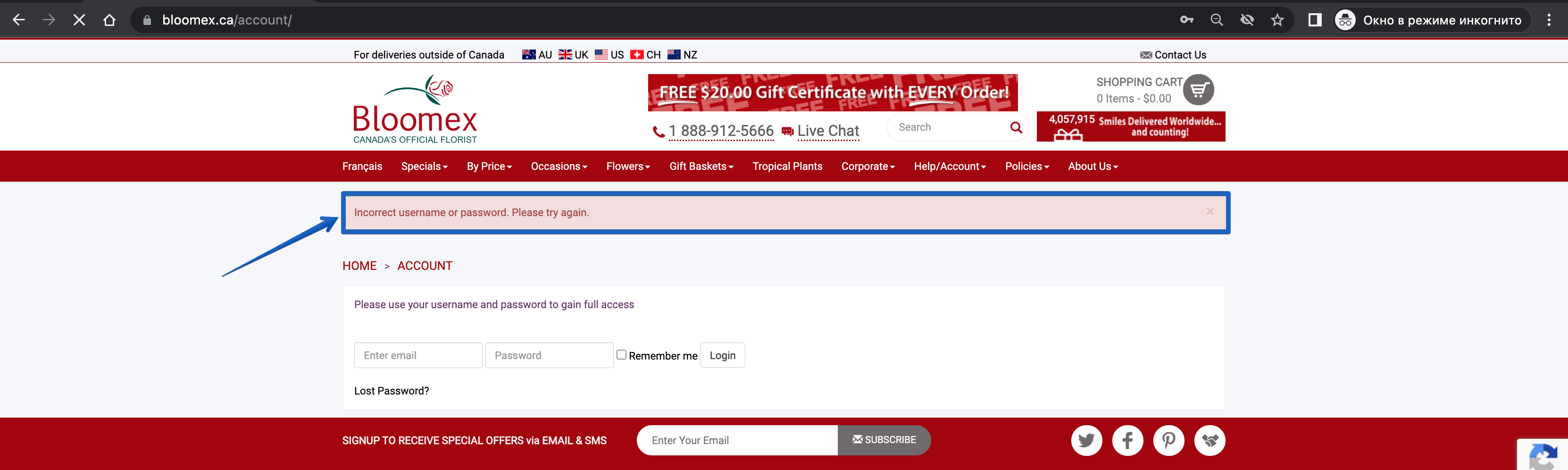Open the Twitter social icon
1568x470 pixels.
point(1086,440)
